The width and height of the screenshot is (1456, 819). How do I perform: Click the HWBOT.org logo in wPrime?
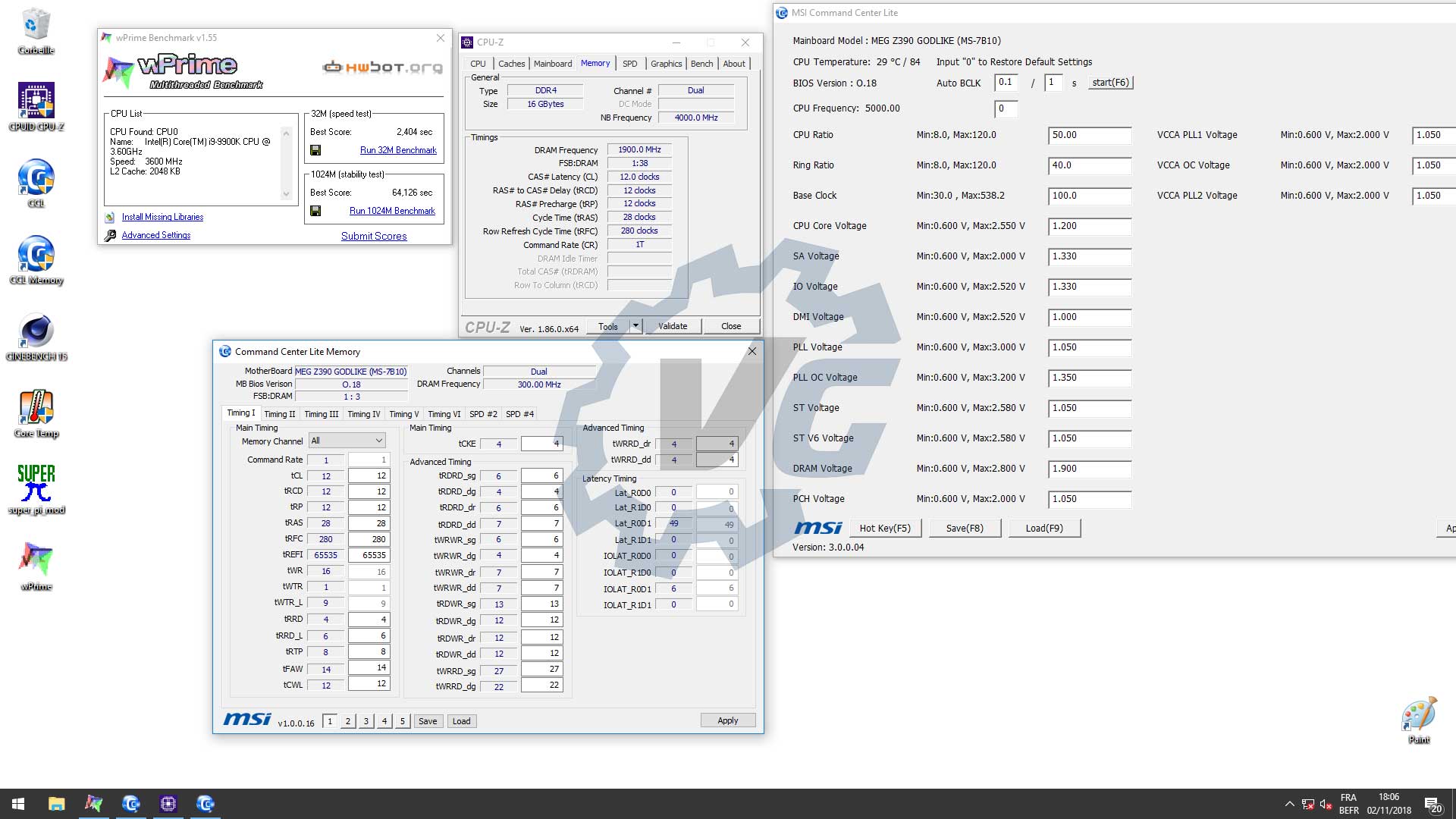[x=382, y=67]
